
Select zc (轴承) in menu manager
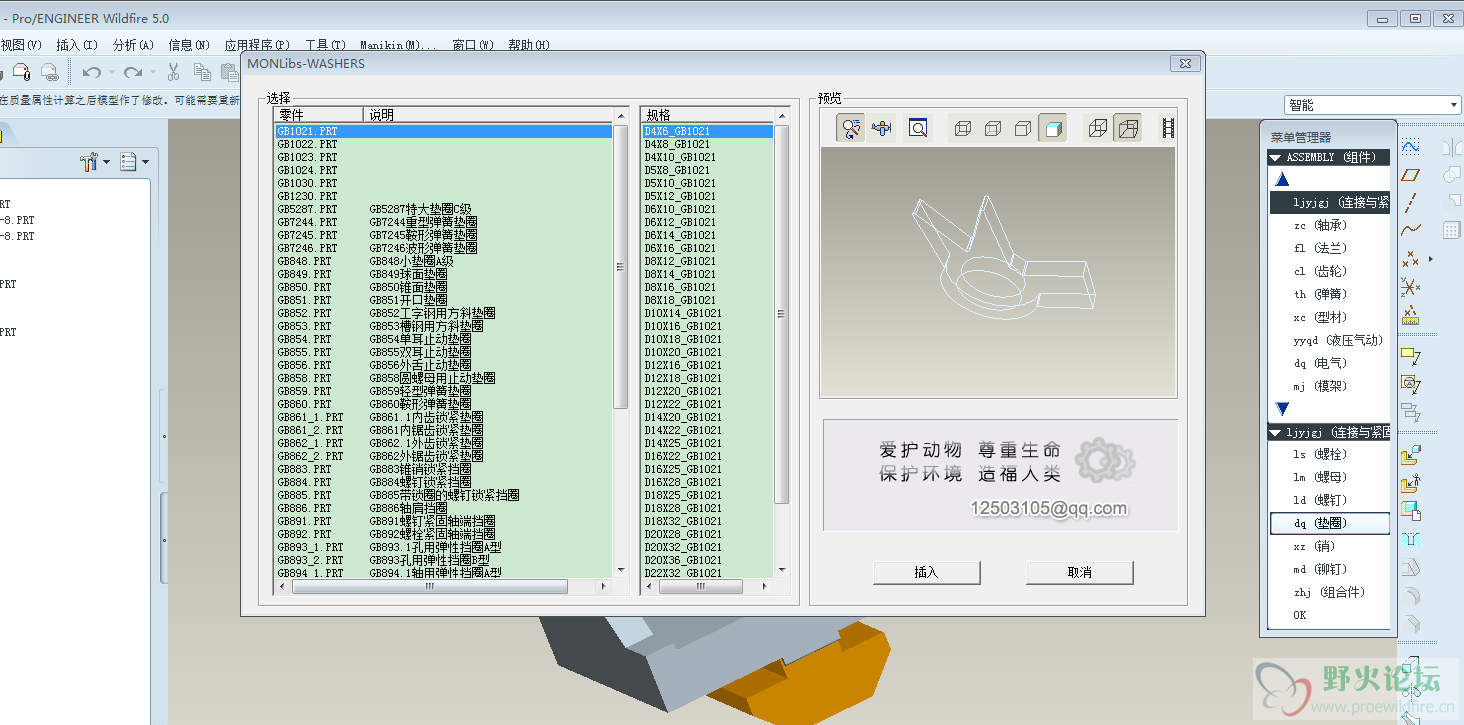pyautogui.click(x=1330, y=225)
